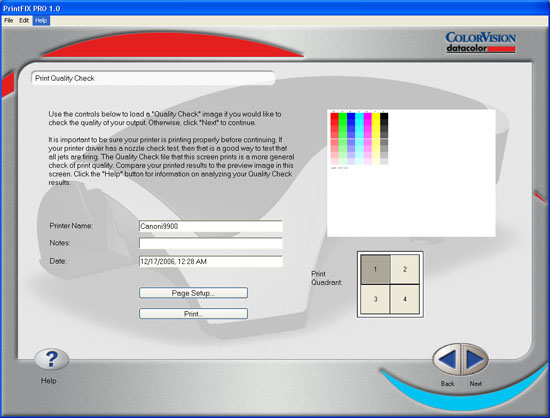Click the 'Printer Name:' label
The height and width of the screenshot is (418, 550).
71,225
